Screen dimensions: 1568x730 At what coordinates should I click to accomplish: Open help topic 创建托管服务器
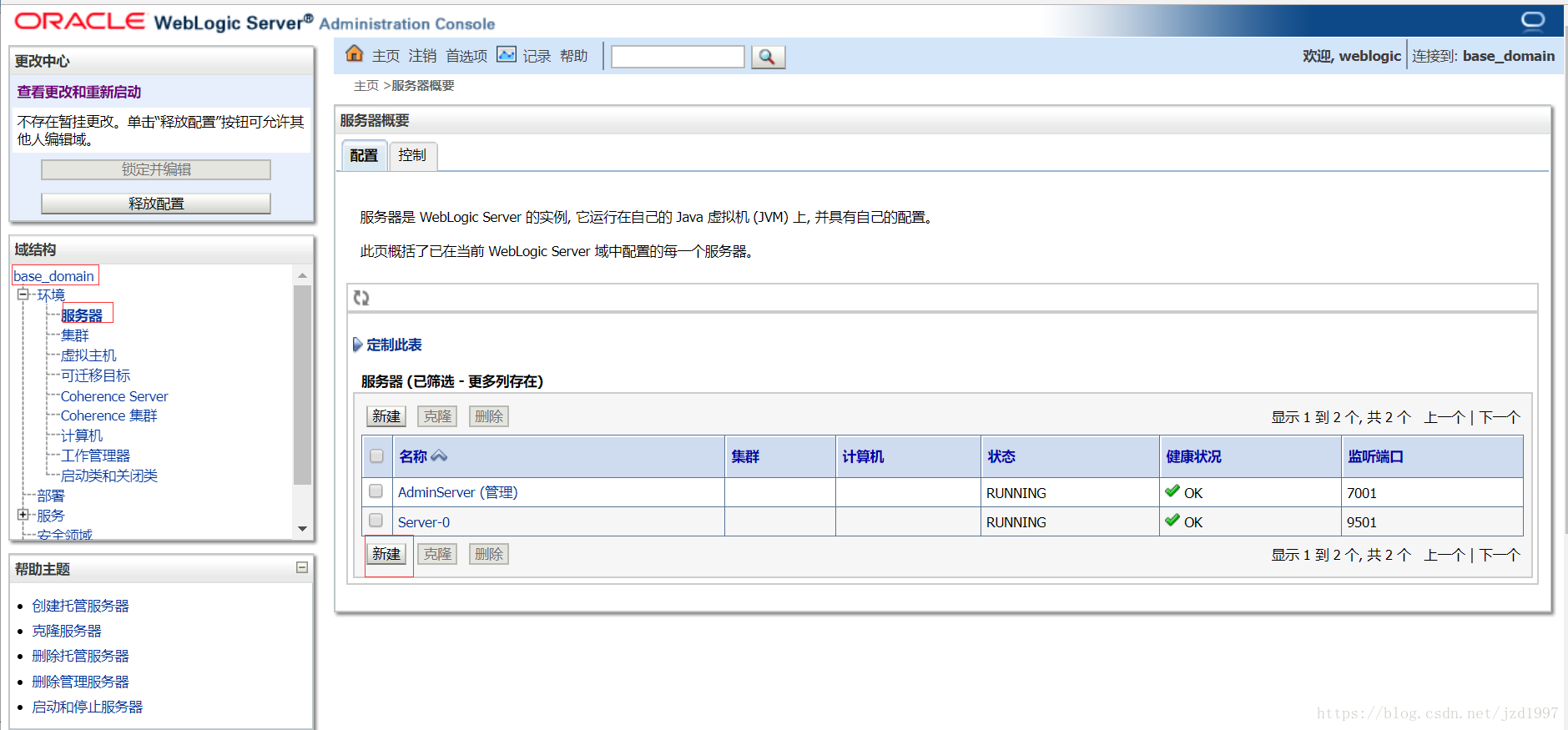tap(81, 606)
